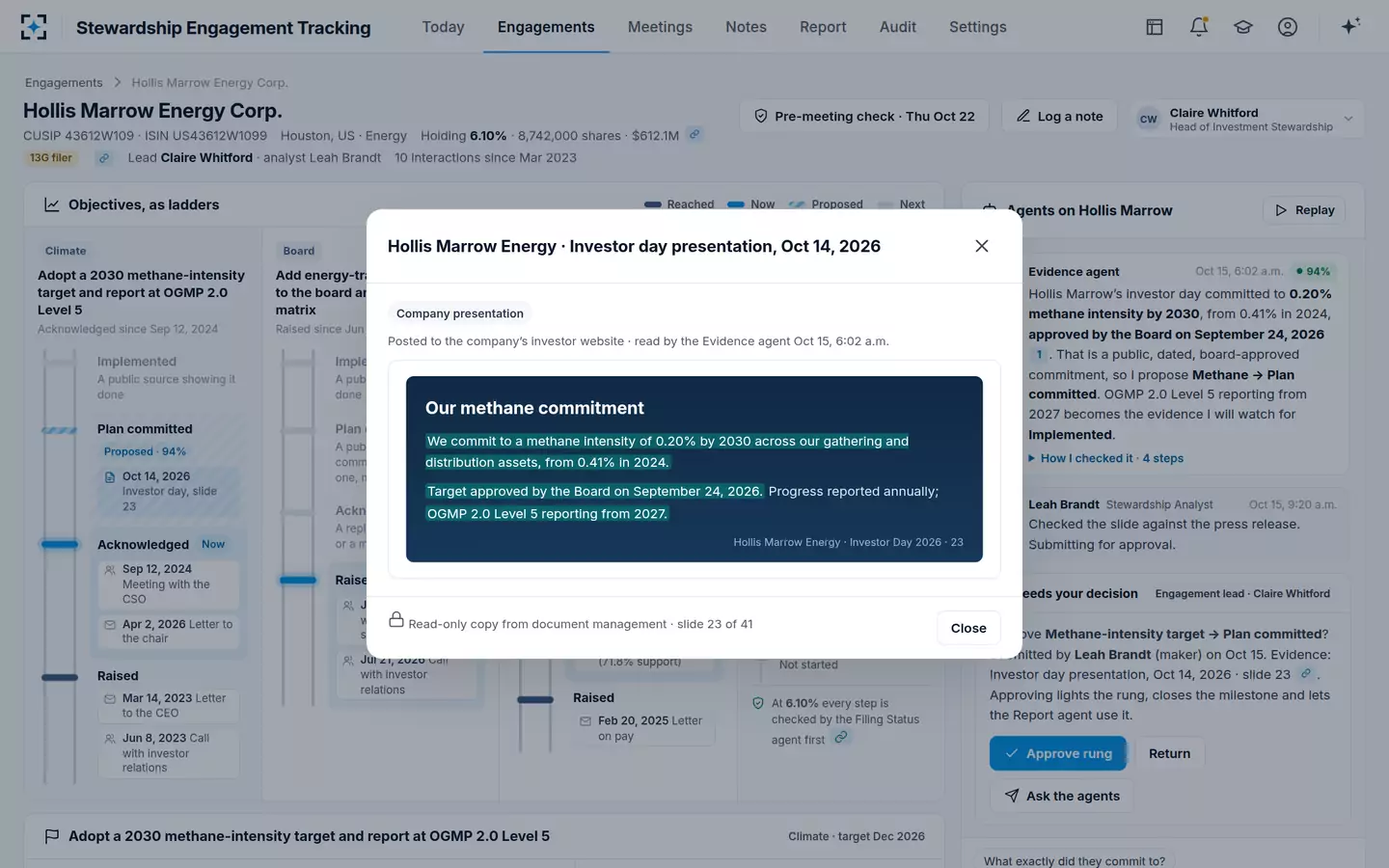Click the flag icon beside the methane objective heading
1389x868 pixels.
(52, 836)
